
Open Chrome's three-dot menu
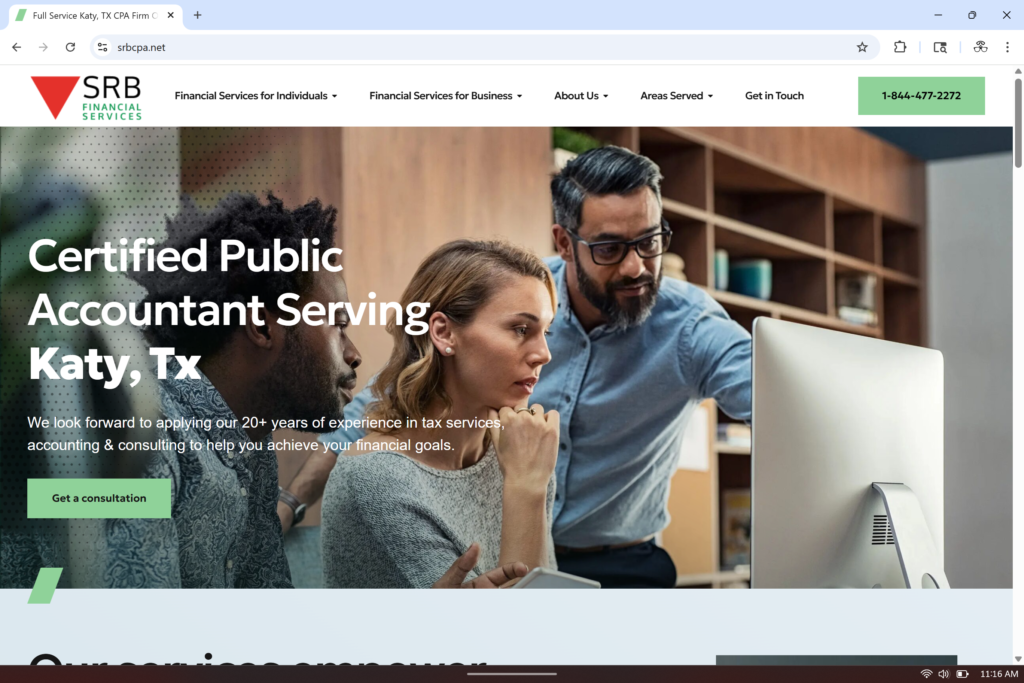tap(1007, 47)
